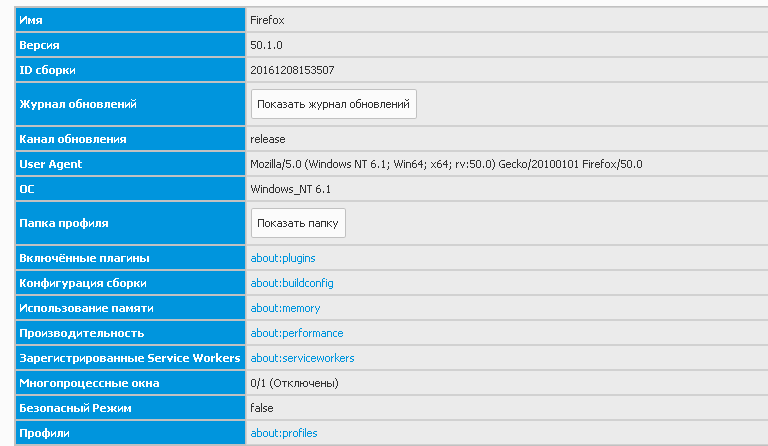The image size is (768, 446).
Task: Open the about:plugins link
Action: (x=283, y=258)
